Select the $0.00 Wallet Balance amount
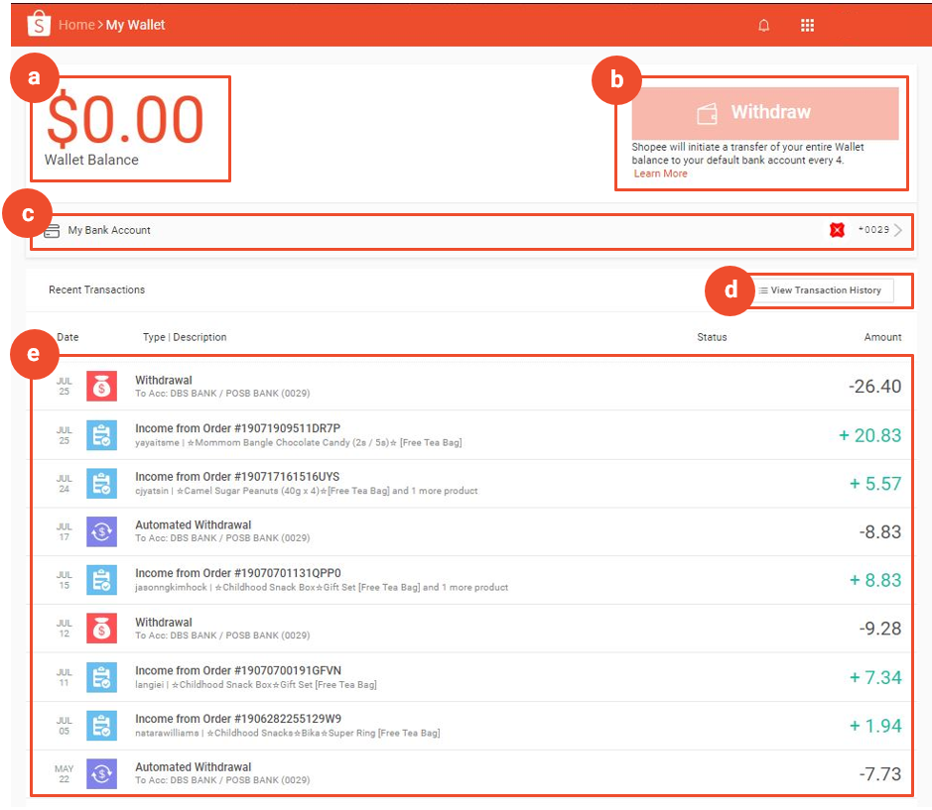The width and height of the screenshot is (932, 810). pyautogui.click(x=125, y=120)
